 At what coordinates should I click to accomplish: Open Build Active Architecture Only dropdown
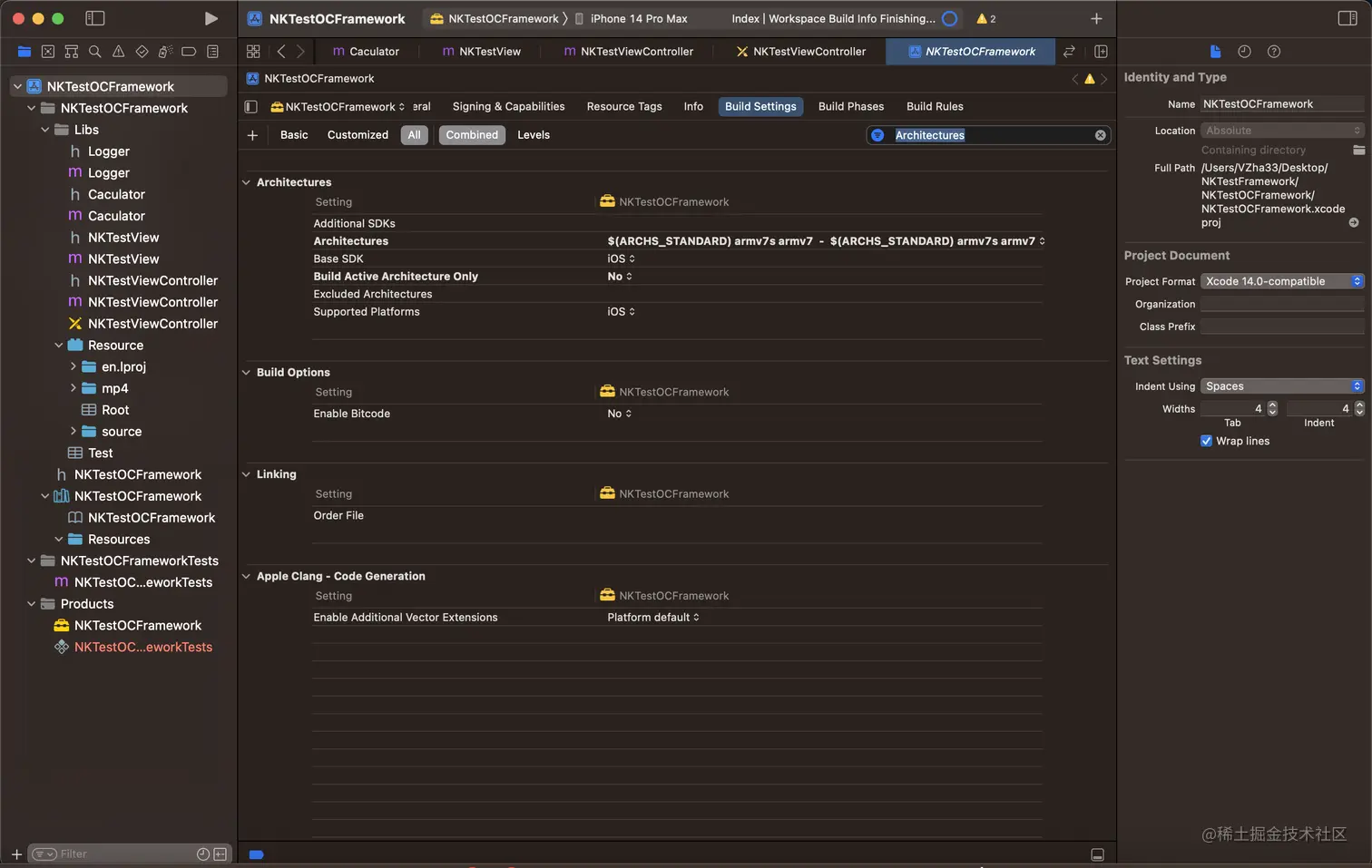[620, 277]
